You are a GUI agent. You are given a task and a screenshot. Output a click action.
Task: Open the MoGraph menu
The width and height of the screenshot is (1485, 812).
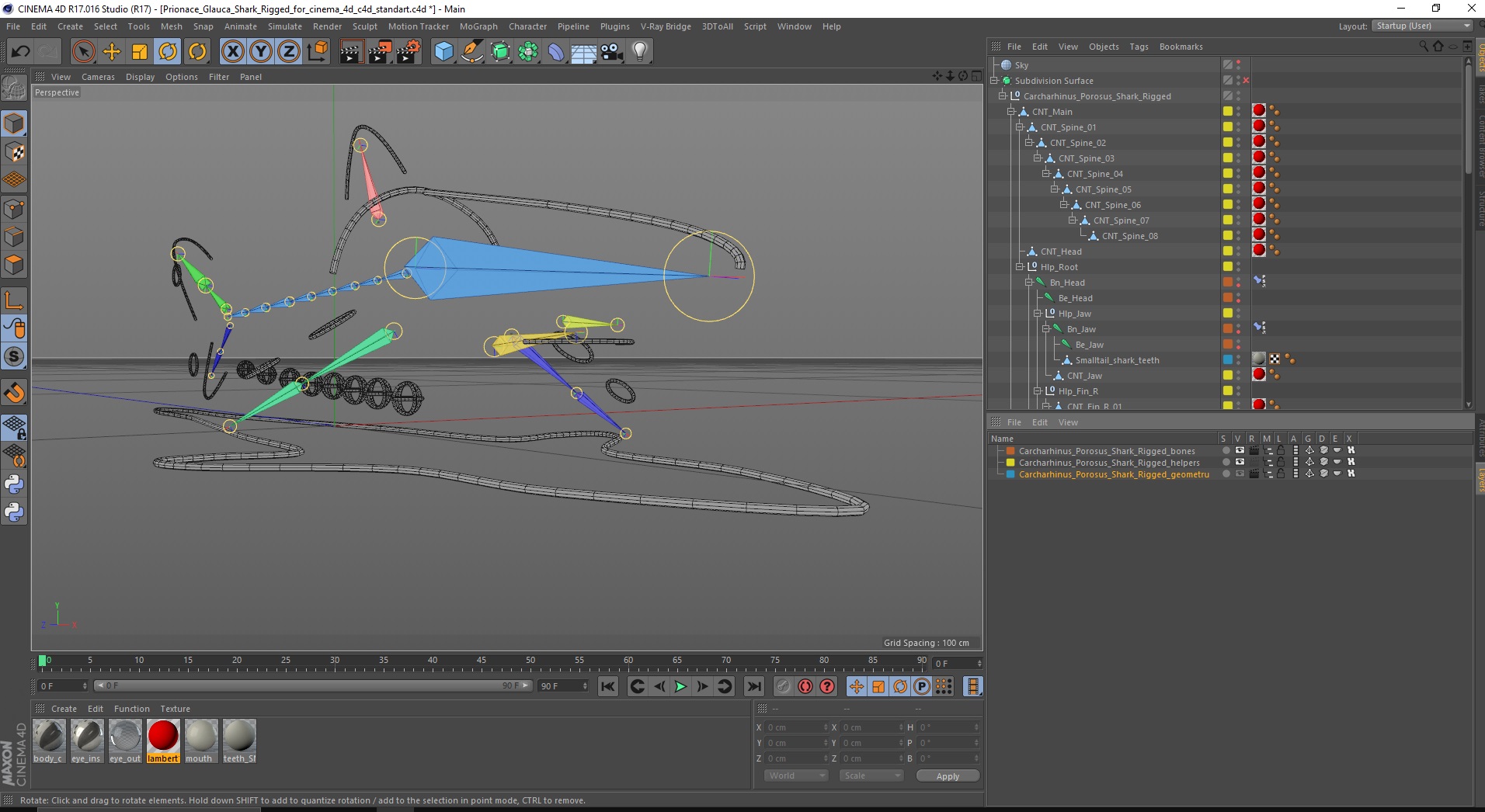pos(478,26)
